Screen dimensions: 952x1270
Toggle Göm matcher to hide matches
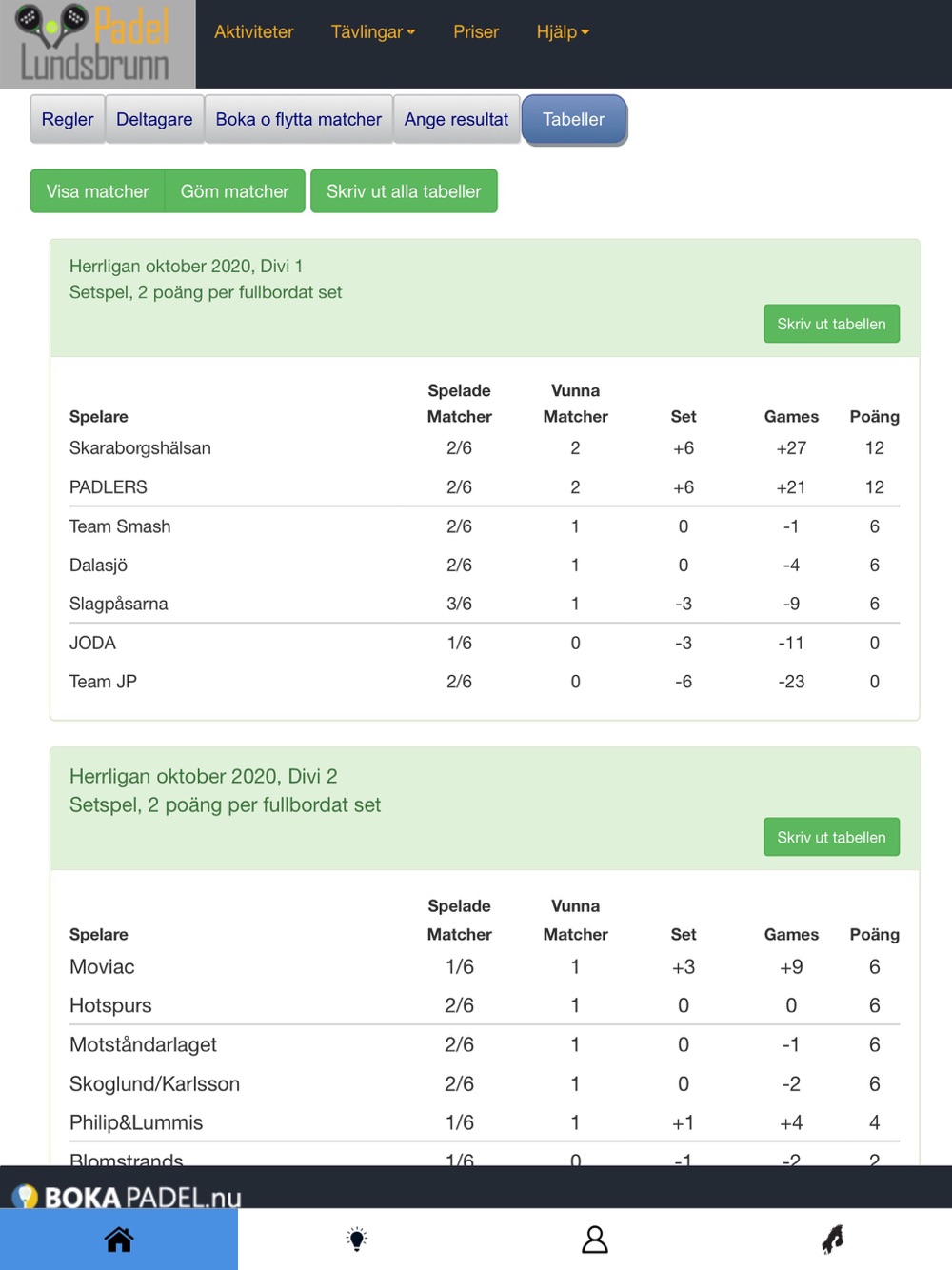(x=234, y=191)
